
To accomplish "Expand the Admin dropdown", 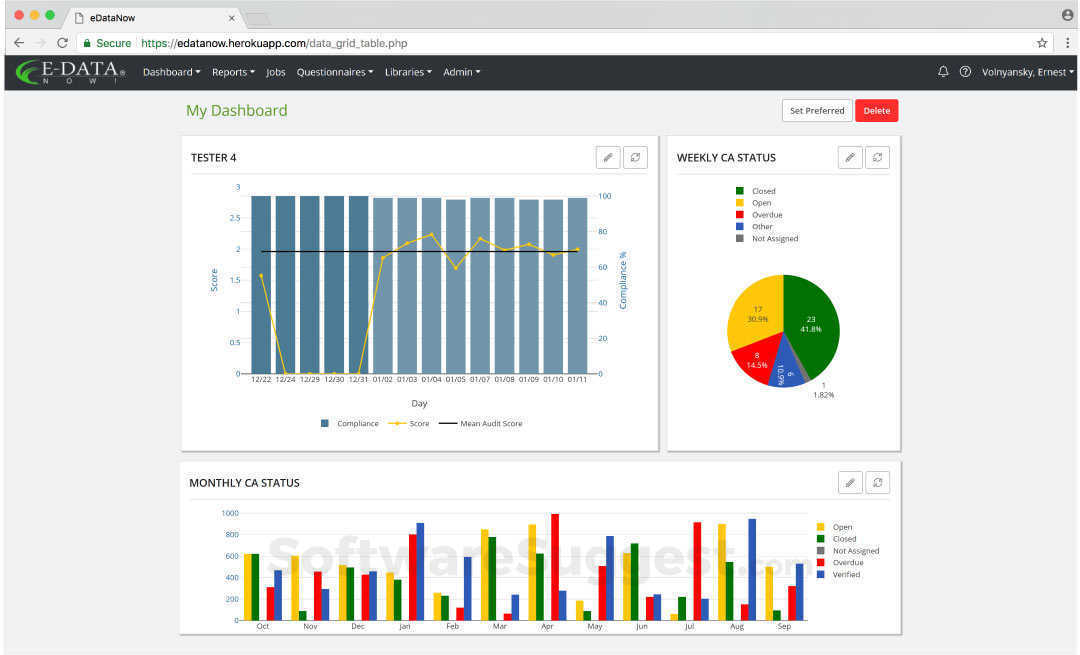I will point(462,71).
